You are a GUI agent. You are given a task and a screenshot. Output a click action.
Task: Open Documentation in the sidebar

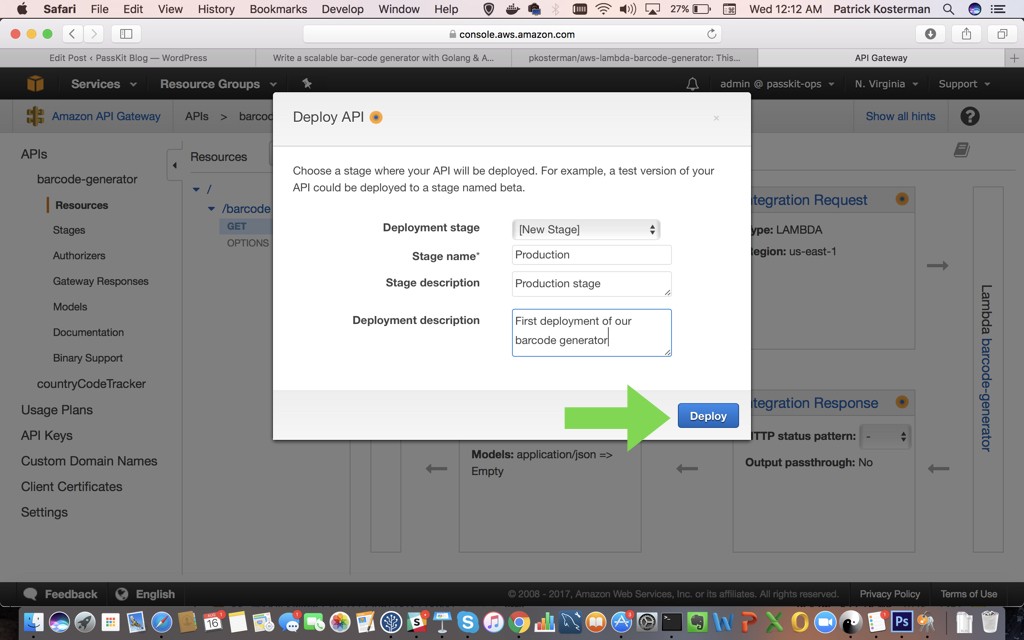tap(88, 332)
